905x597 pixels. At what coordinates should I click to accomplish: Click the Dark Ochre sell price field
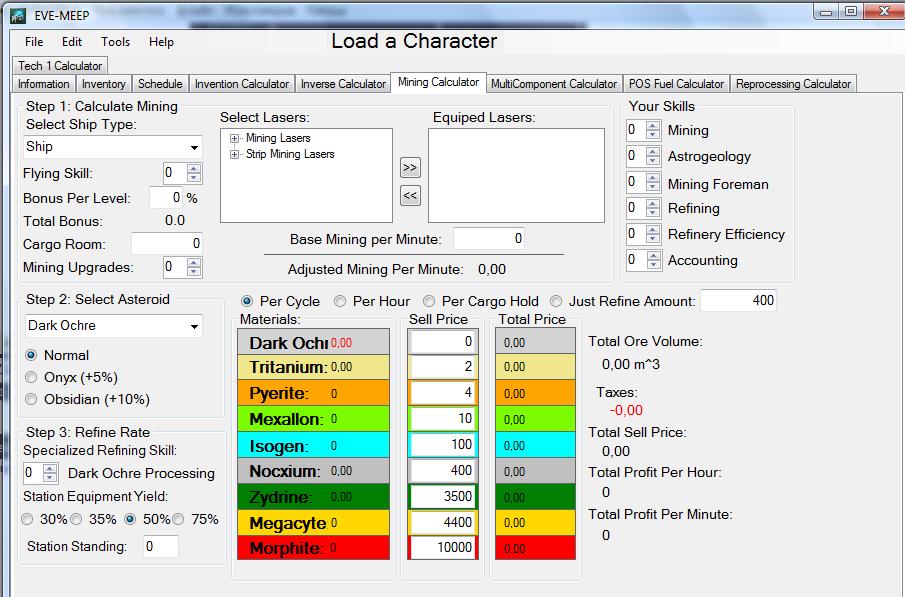(x=443, y=341)
